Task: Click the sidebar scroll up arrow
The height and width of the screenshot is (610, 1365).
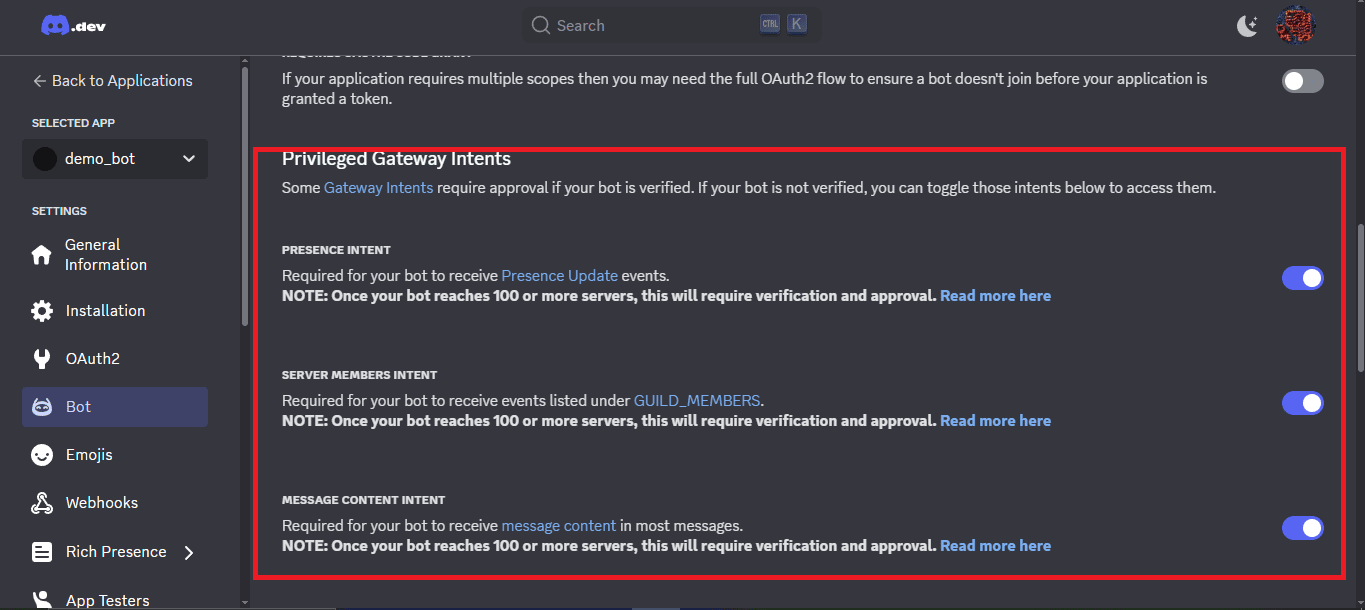Action: click(245, 62)
